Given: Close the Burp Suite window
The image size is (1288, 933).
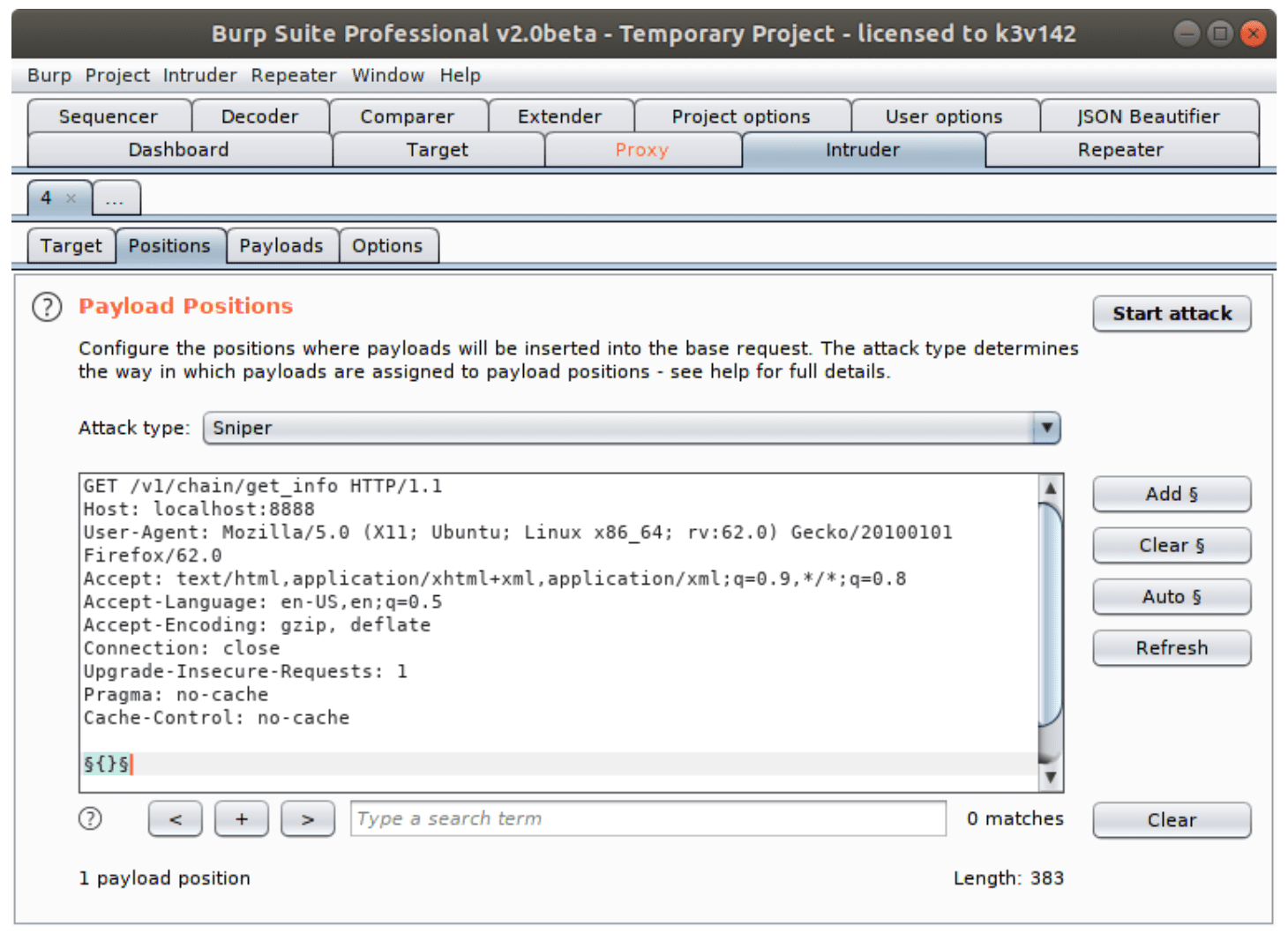Looking at the screenshot, I should coord(1253,34).
